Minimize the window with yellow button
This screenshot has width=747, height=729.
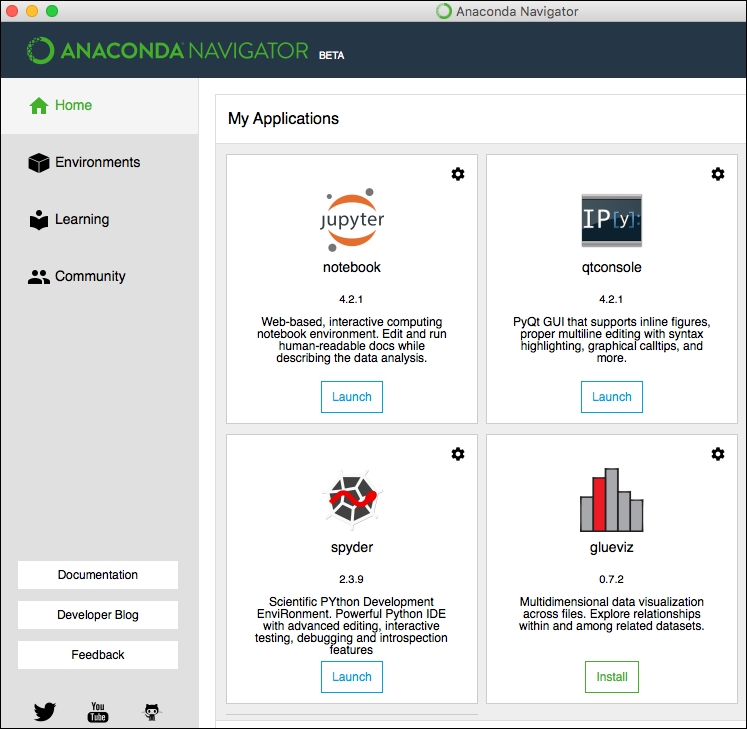pos(32,11)
